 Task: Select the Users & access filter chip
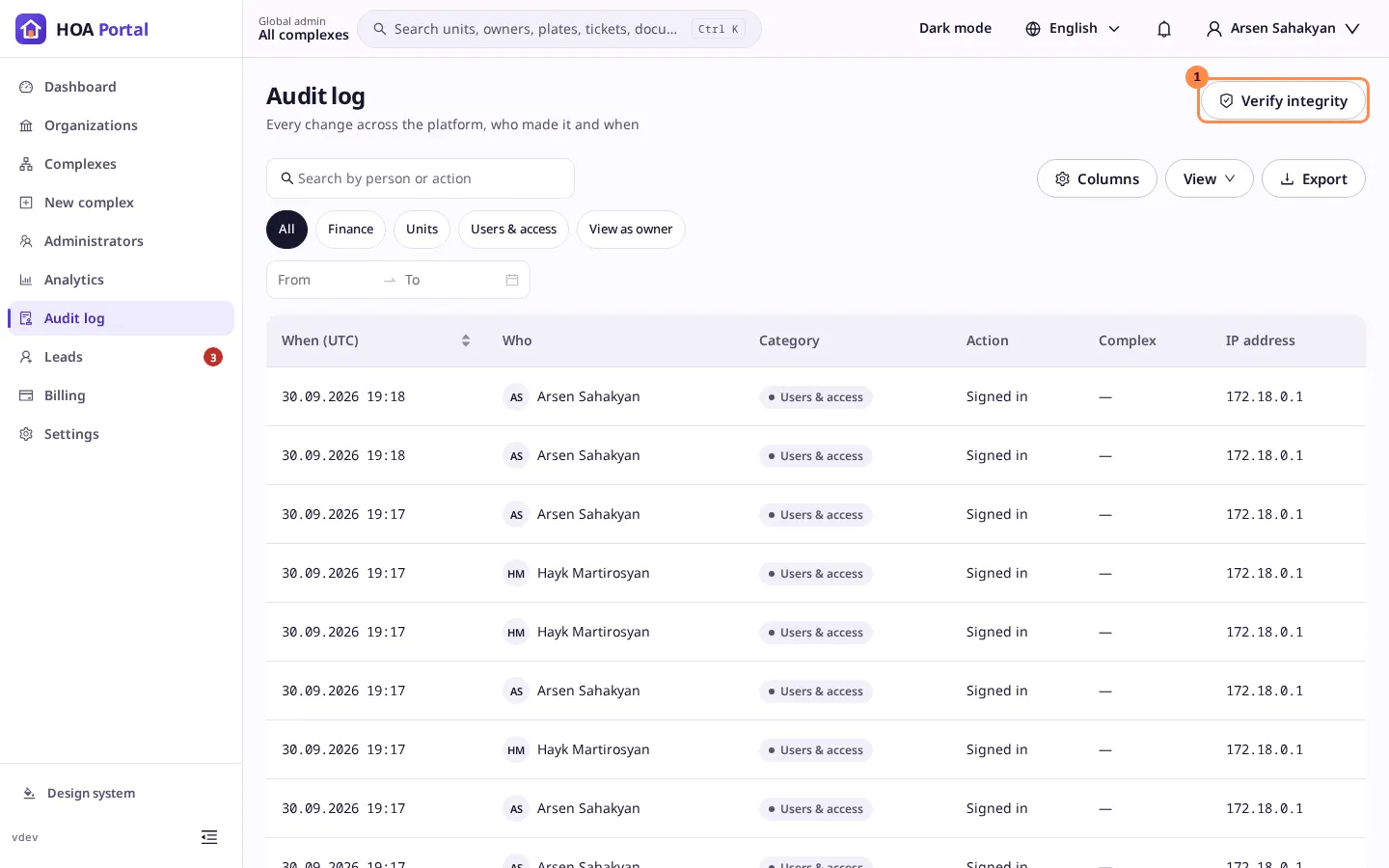[x=513, y=230]
